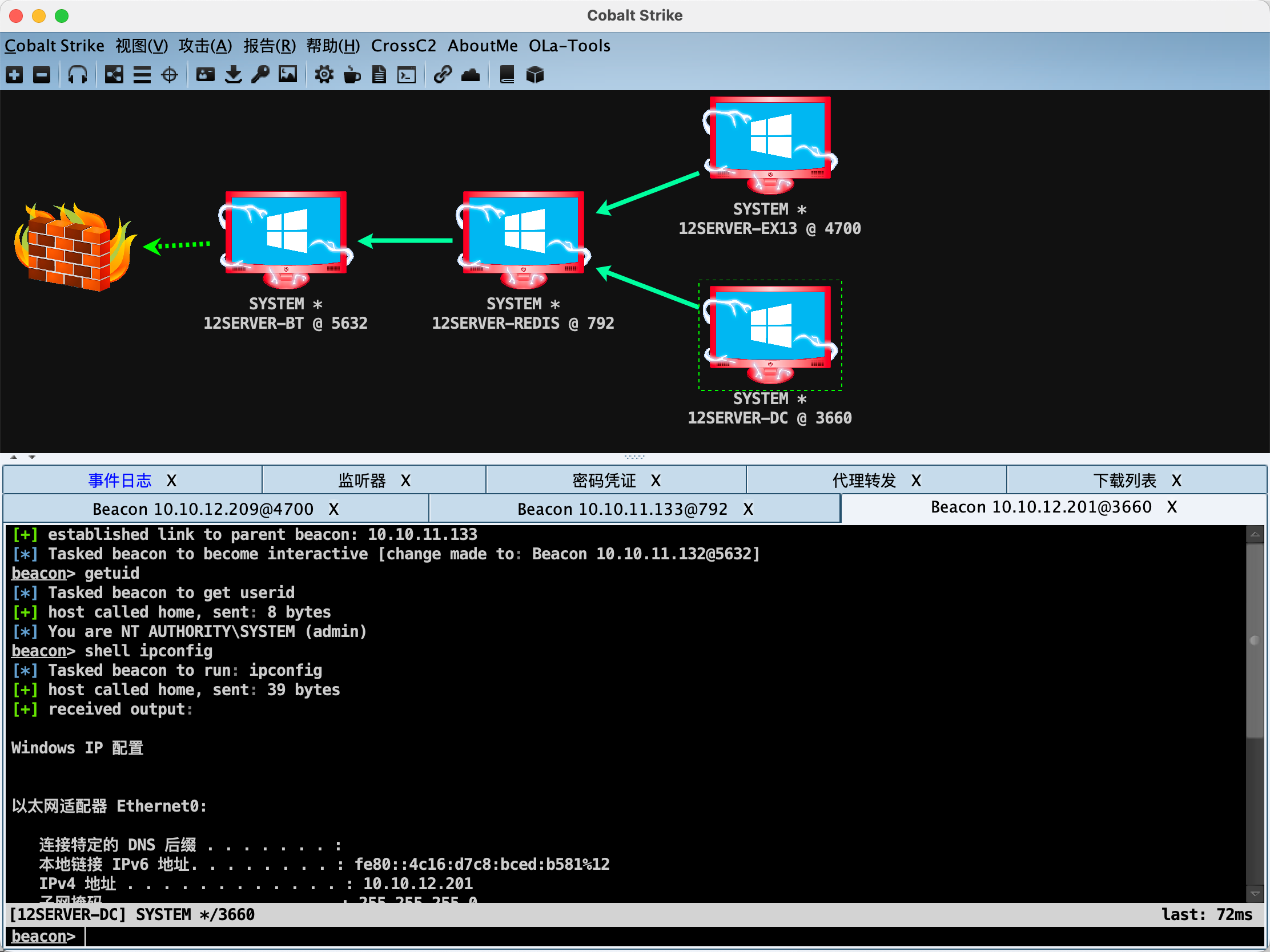Switch to pivot graph view icon
Viewport: 1270px width, 952px height.
[114, 75]
